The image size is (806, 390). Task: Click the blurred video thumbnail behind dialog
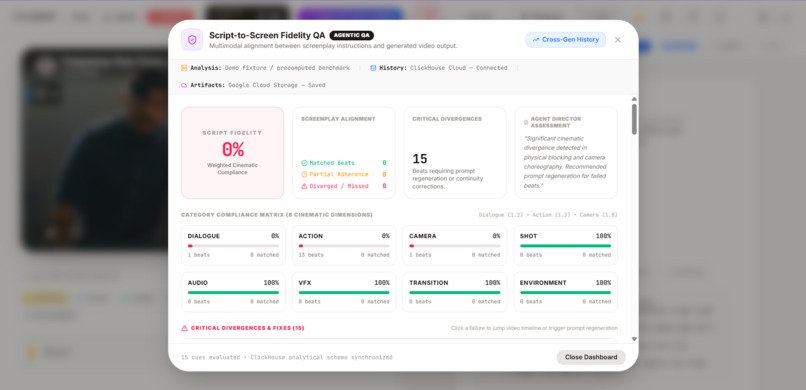click(95, 149)
